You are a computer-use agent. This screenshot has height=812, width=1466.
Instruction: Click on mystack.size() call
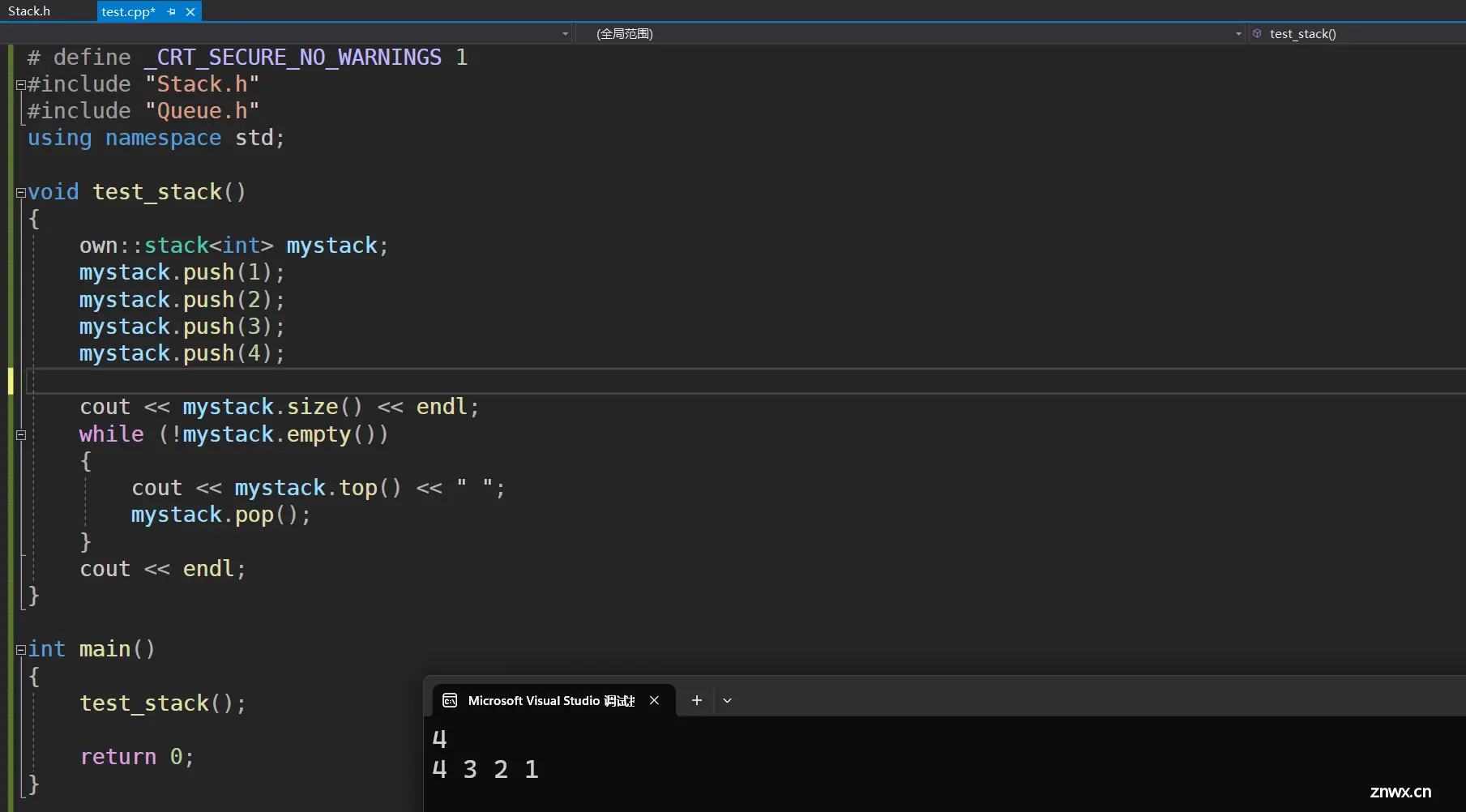click(x=272, y=407)
